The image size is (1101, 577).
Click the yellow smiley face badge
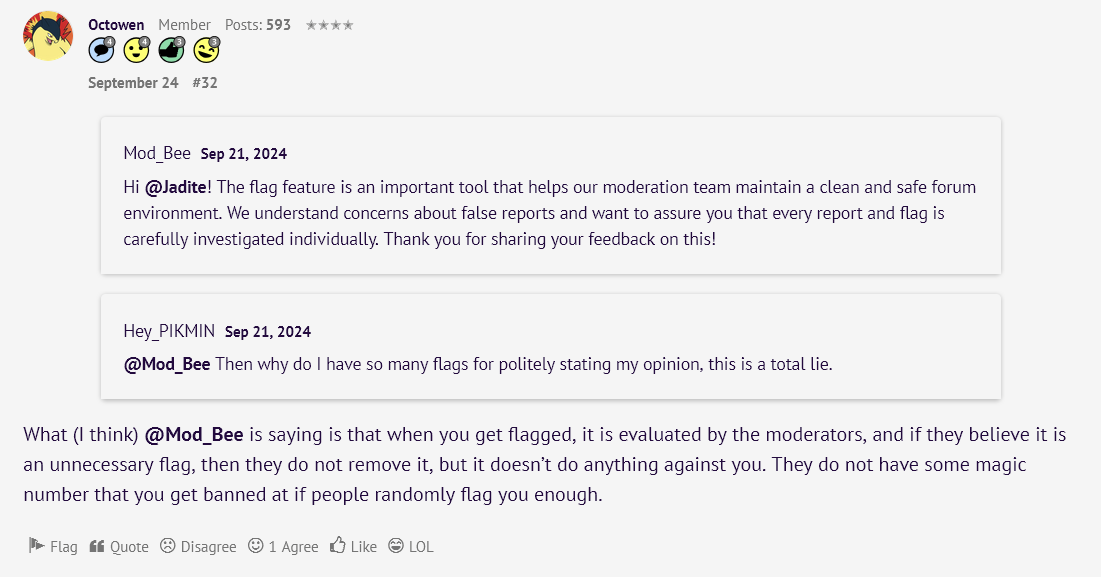click(x=137, y=51)
